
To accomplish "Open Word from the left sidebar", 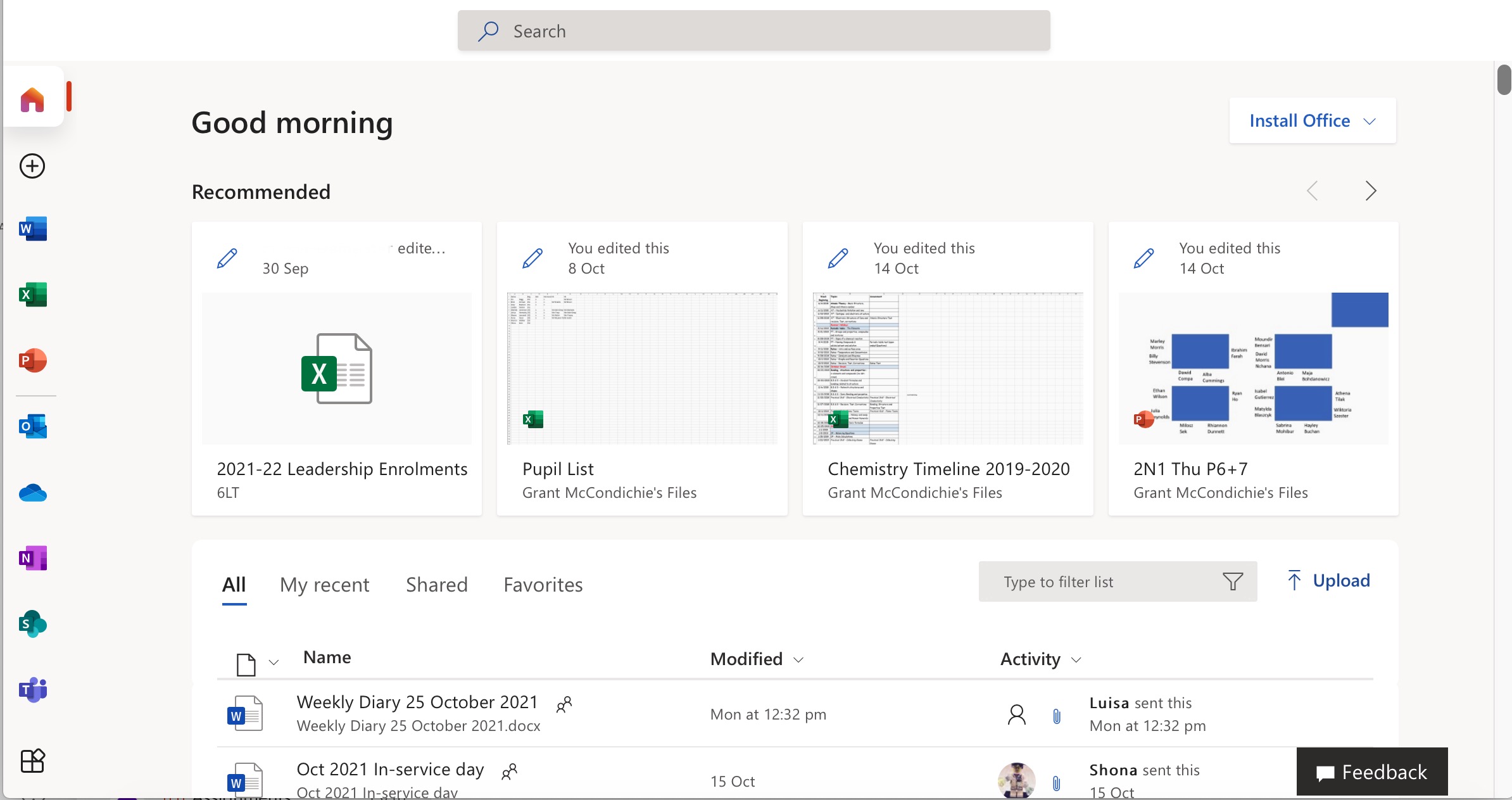I will point(33,229).
